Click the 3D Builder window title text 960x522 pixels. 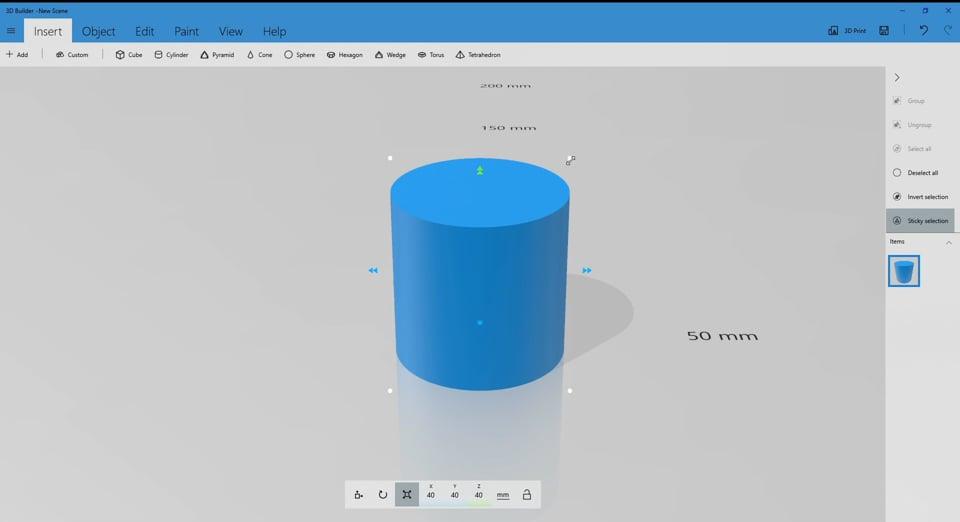tap(37, 10)
